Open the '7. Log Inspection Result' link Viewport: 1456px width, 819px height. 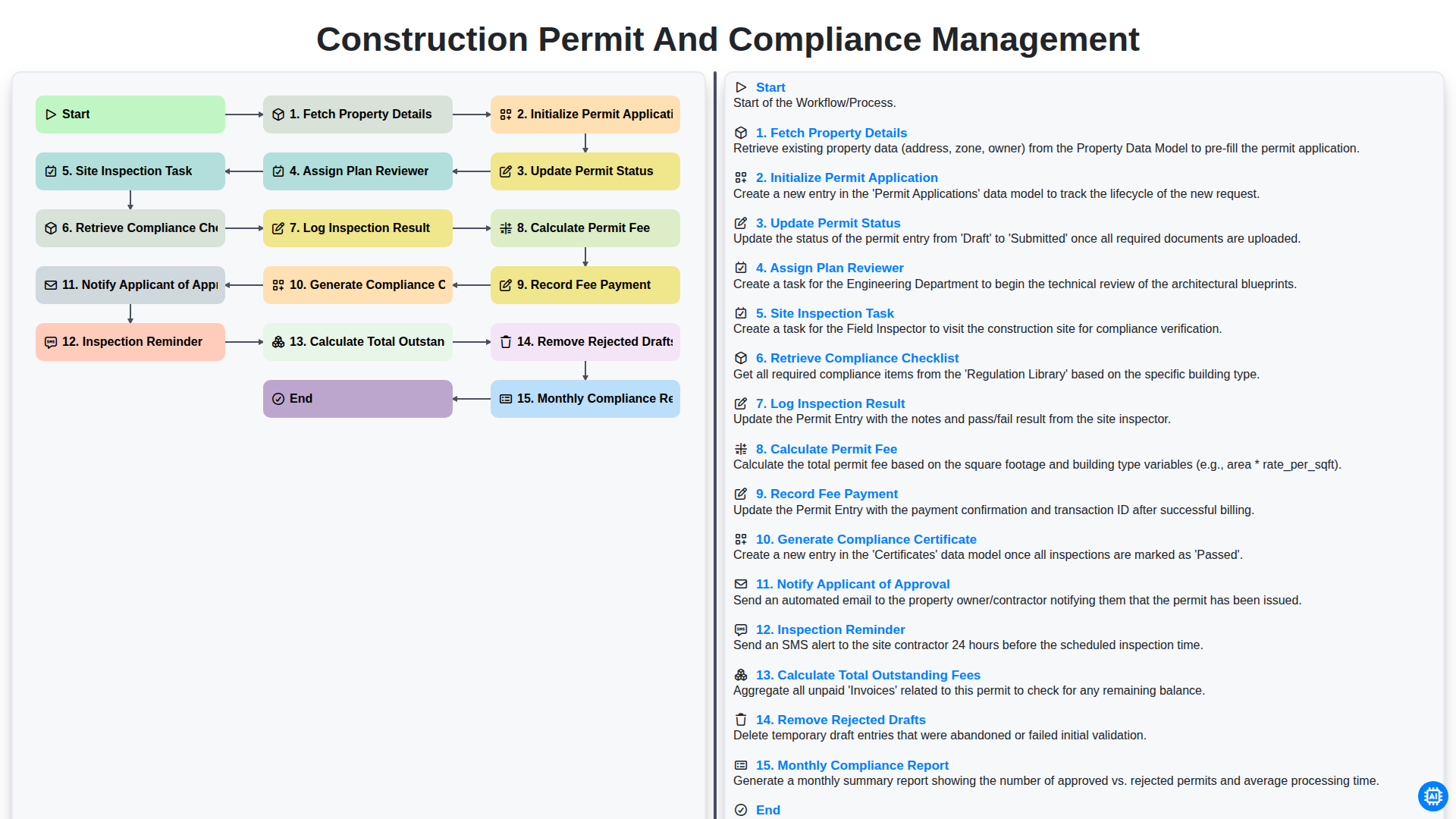pyautogui.click(x=830, y=403)
